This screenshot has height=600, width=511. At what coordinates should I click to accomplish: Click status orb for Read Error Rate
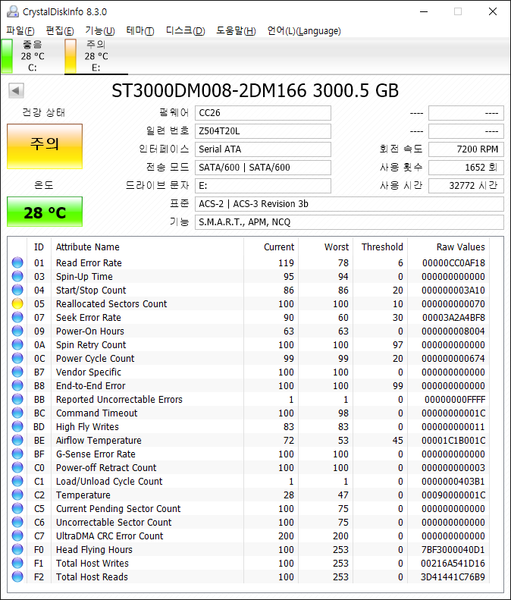pos(17,262)
